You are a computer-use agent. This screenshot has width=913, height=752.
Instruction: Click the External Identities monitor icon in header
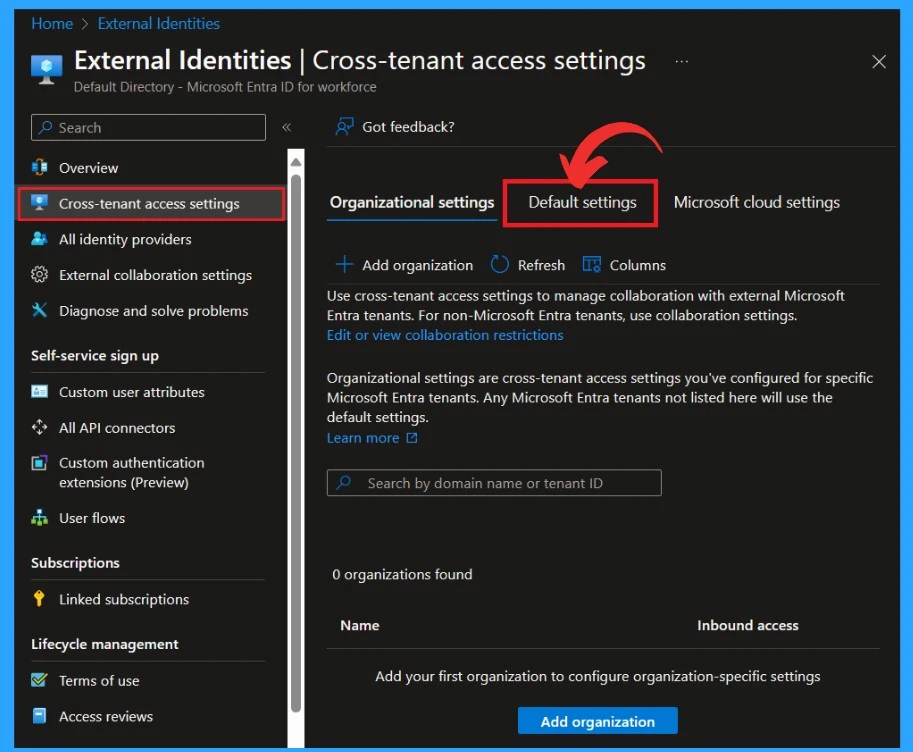pos(47,70)
